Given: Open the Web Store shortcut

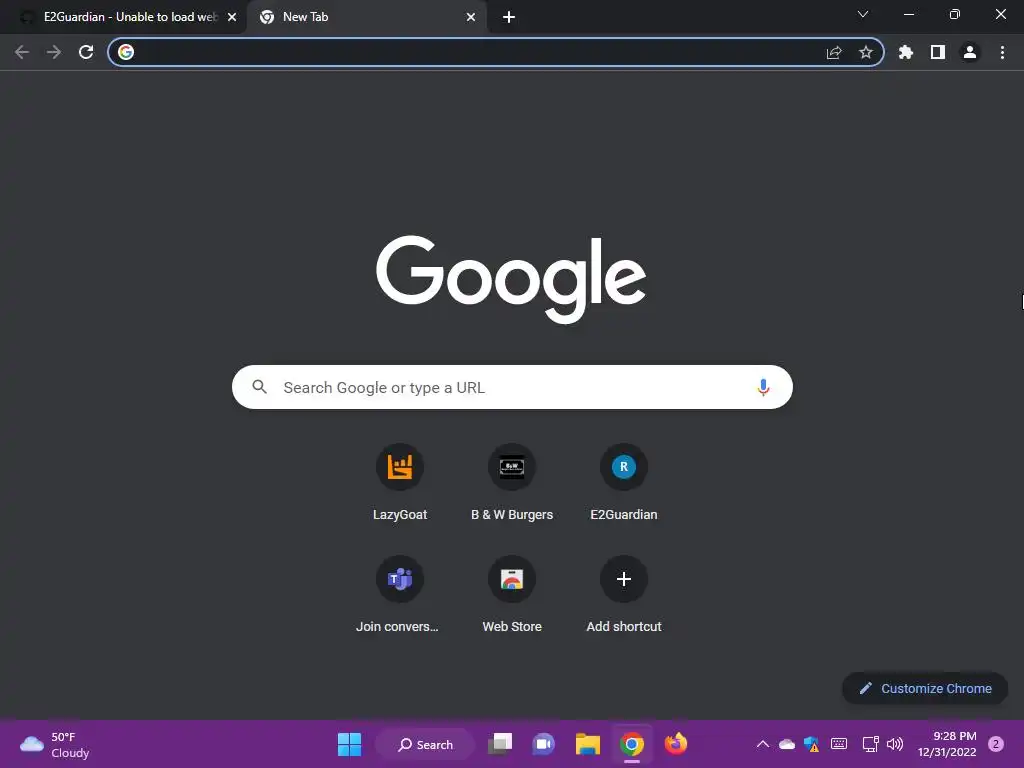Looking at the screenshot, I should point(512,595).
